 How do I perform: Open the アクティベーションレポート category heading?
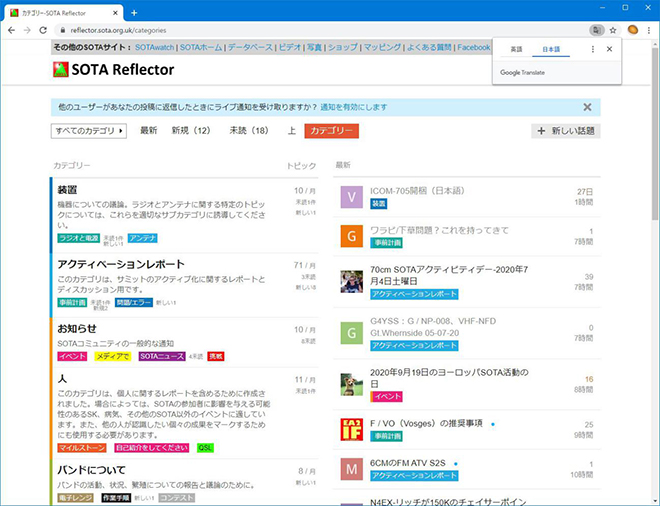[121, 264]
